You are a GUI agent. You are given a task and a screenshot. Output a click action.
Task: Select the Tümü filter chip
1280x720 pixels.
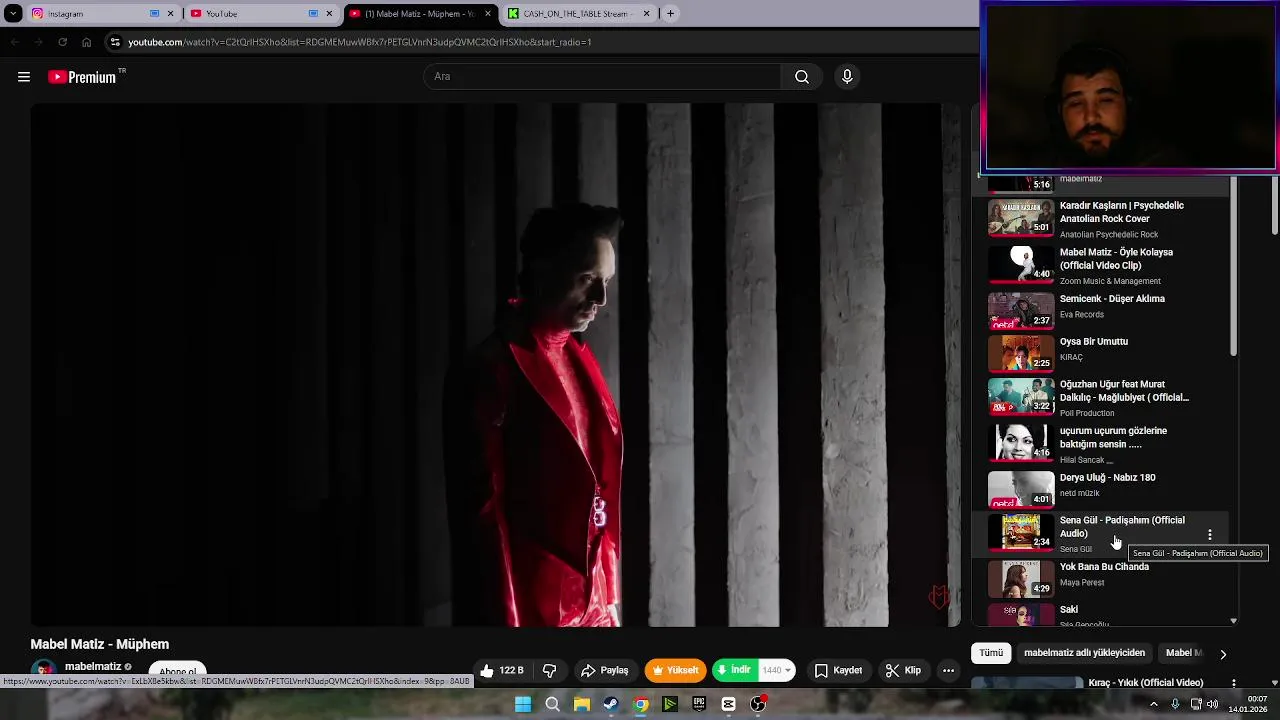pyautogui.click(x=991, y=653)
